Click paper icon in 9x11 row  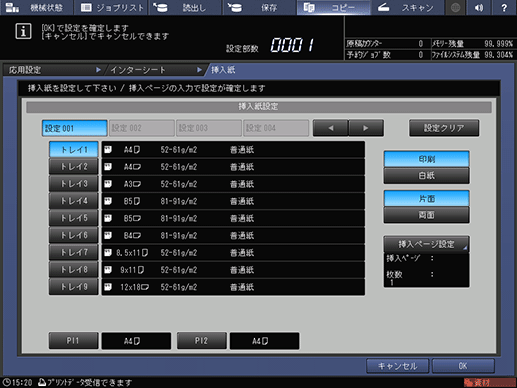108,270
